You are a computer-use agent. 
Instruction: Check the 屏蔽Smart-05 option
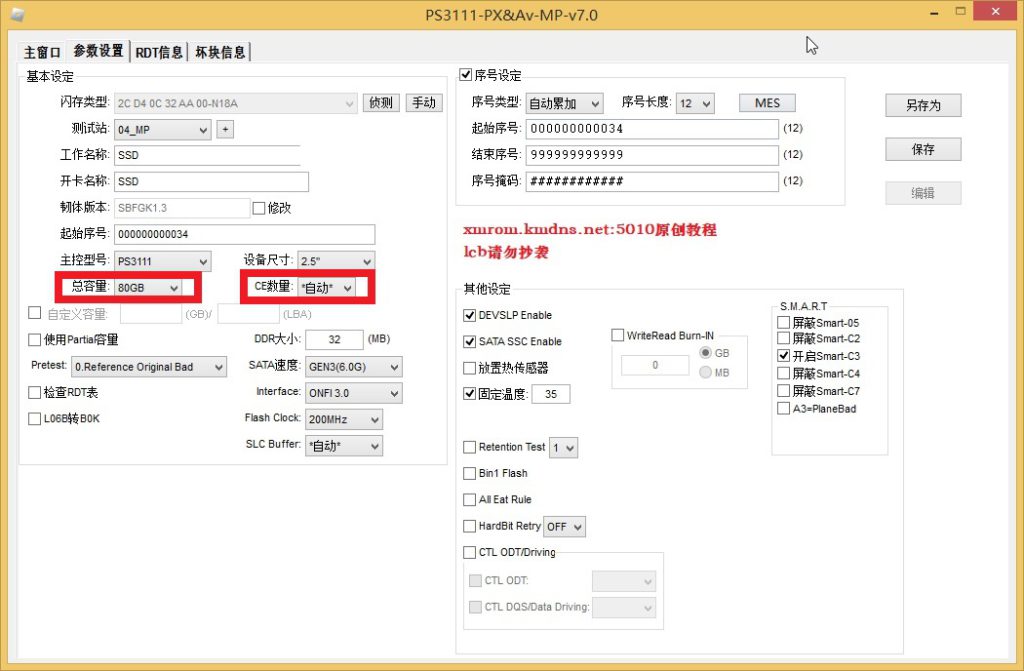(783, 322)
